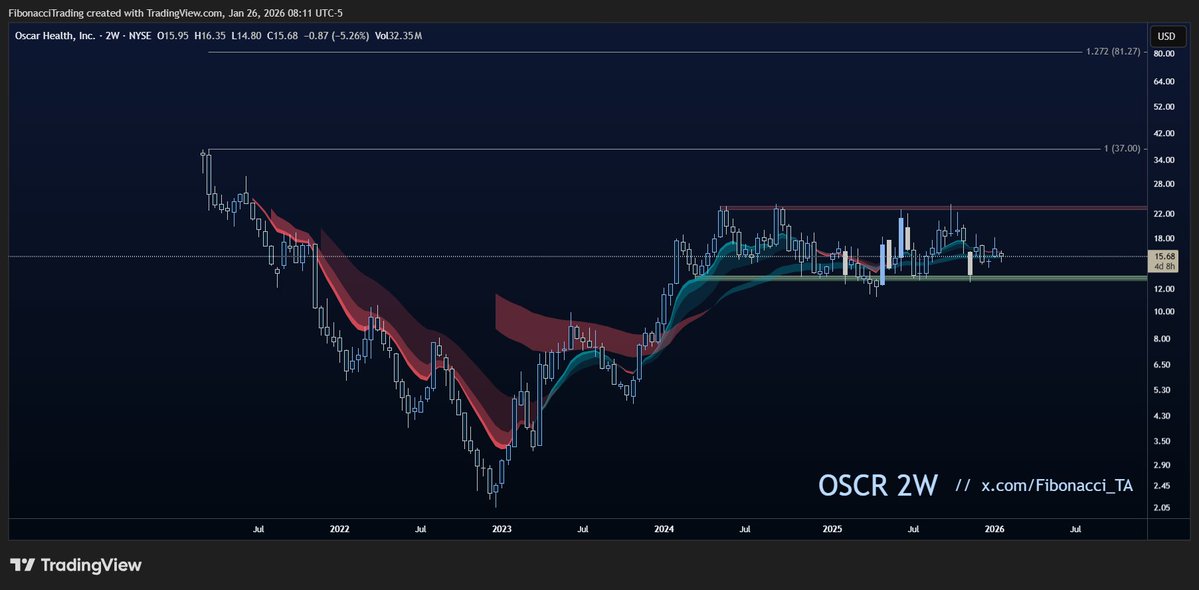
Task: Click the 2024 time axis label
Action: point(664,529)
